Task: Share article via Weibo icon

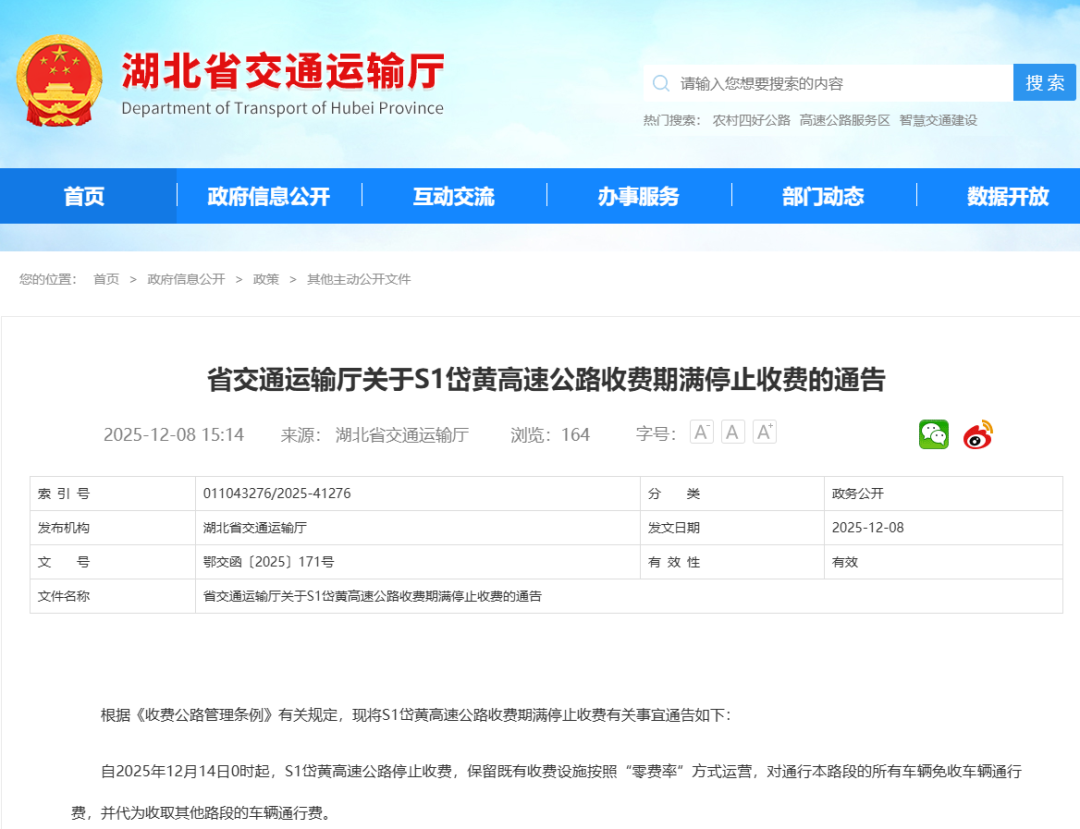Action: [x=978, y=434]
